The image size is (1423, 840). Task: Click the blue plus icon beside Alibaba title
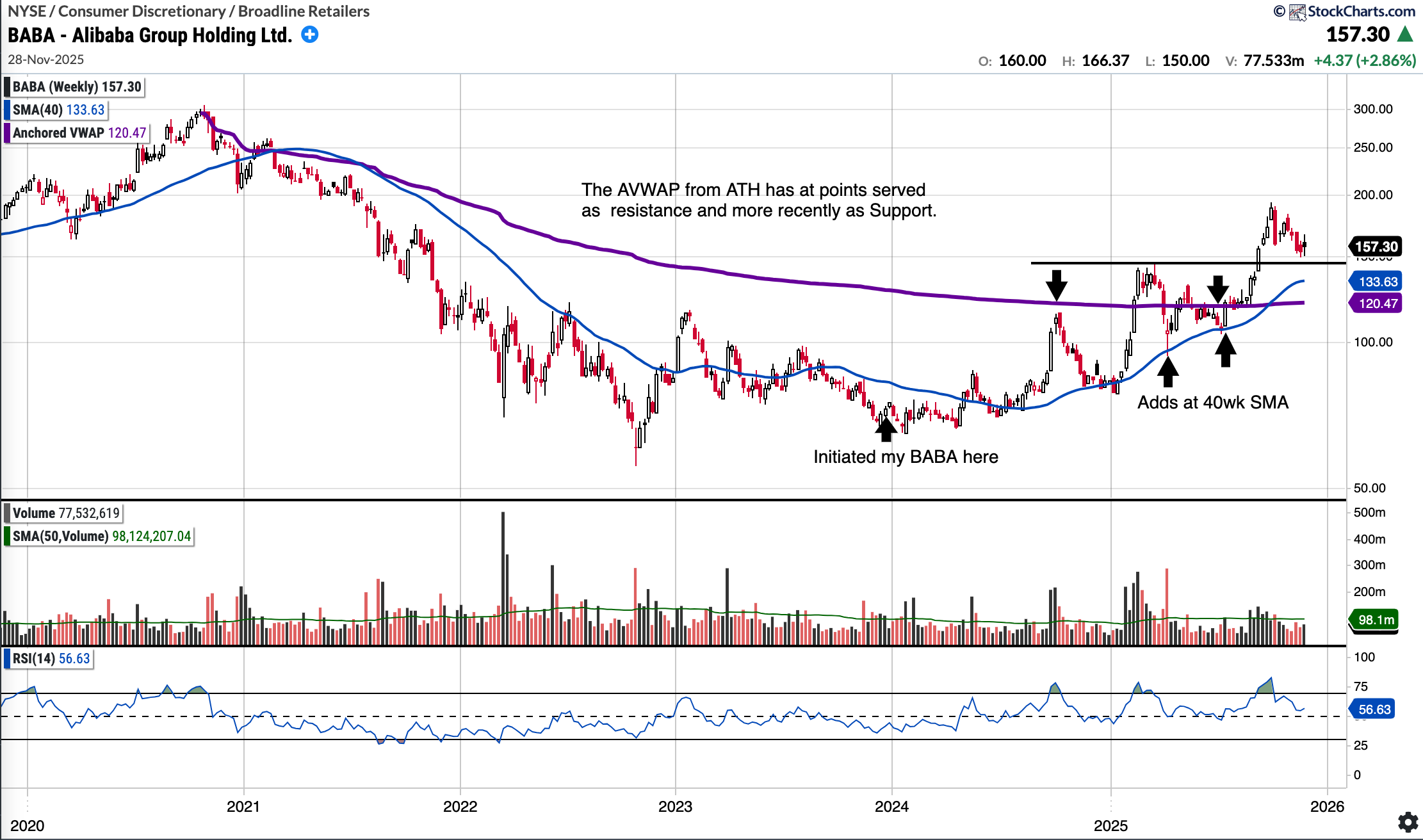pos(310,35)
